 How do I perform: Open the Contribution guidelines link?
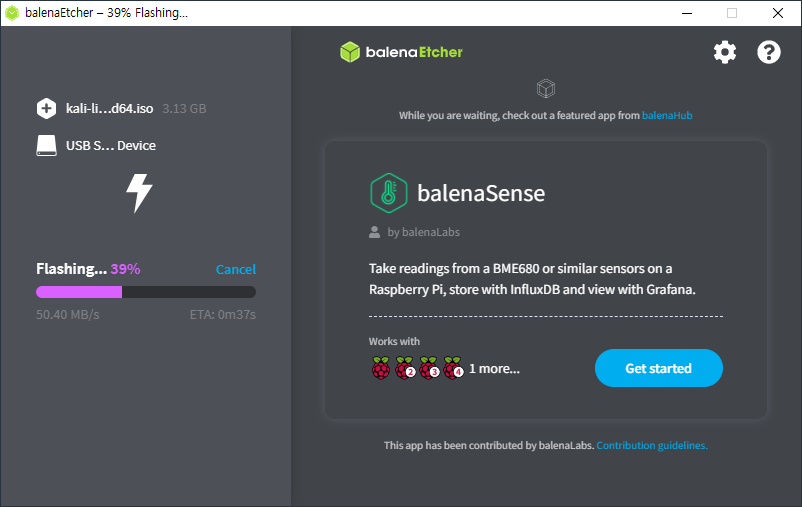(652, 446)
